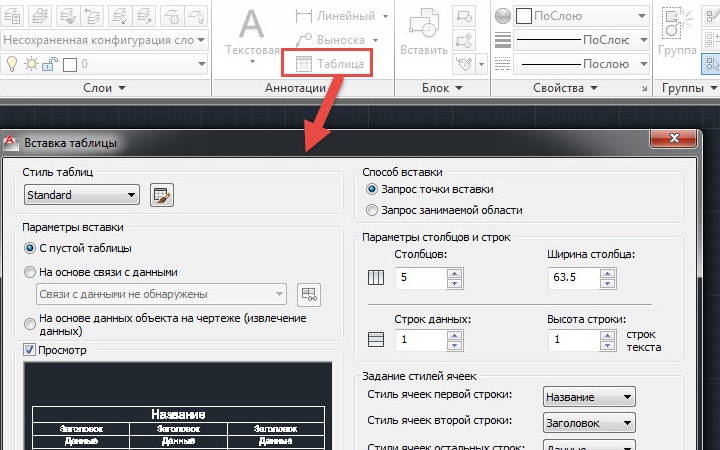
Task: Open the table style editor icon
Action: click(x=162, y=195)
